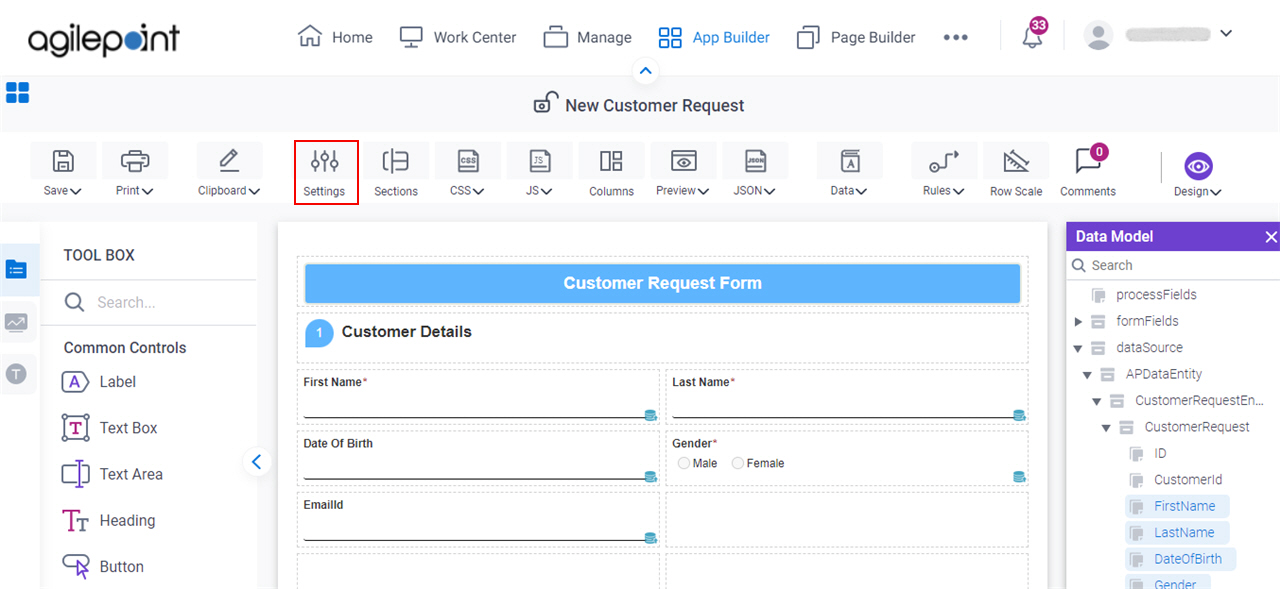Collapse the Tool Box panel with the left chevron
This screenshot has width=1280, height=589.
[256, 461]
